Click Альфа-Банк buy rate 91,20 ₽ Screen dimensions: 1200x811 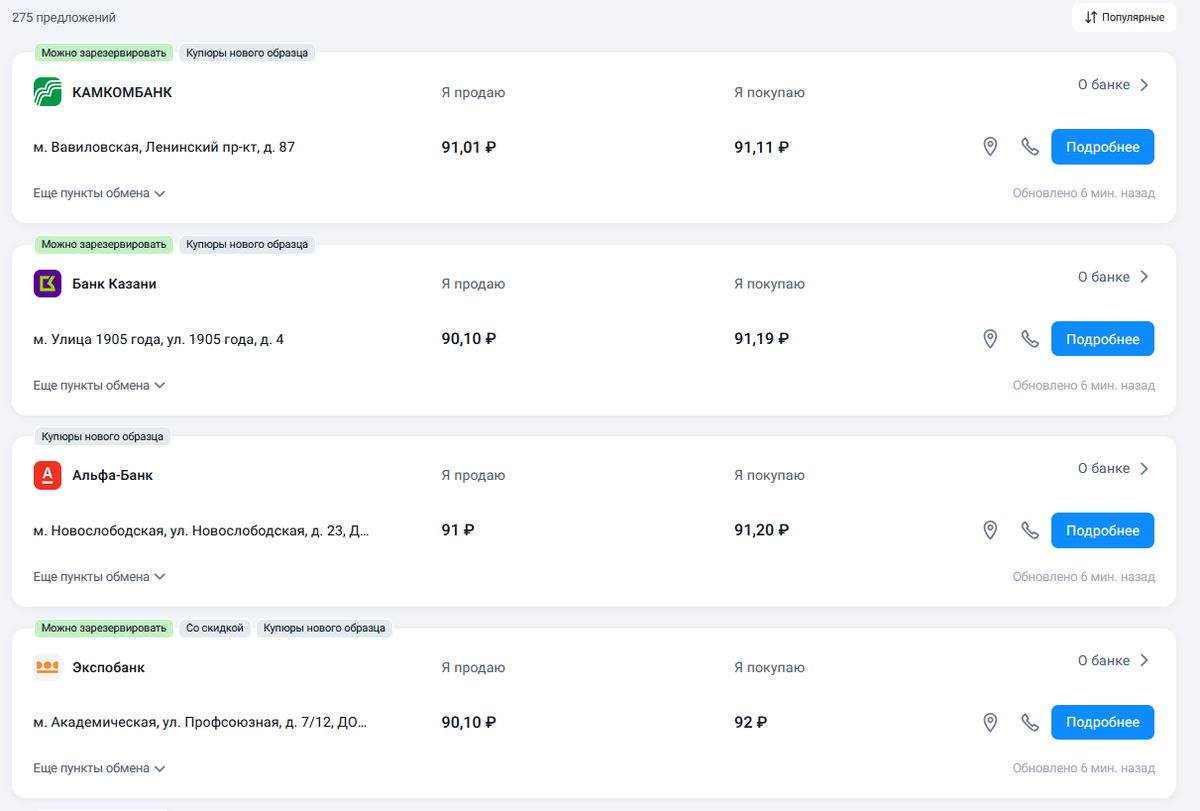762,530
